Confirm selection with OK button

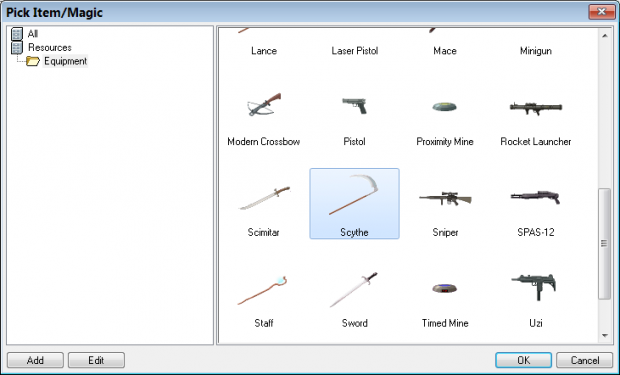click(x=524, y=360)
